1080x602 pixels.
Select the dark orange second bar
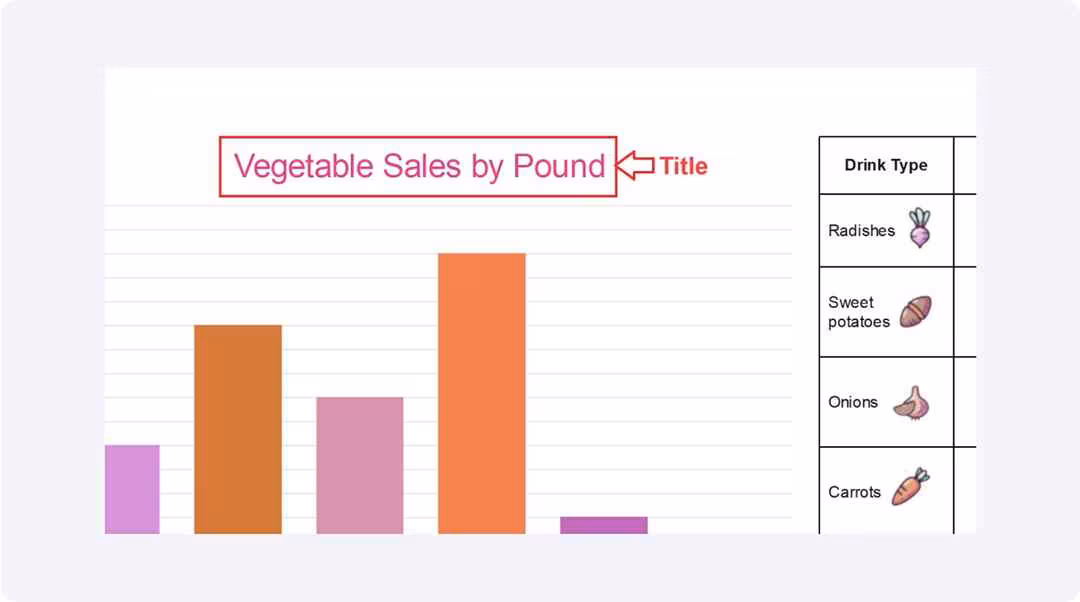point(238,429)
